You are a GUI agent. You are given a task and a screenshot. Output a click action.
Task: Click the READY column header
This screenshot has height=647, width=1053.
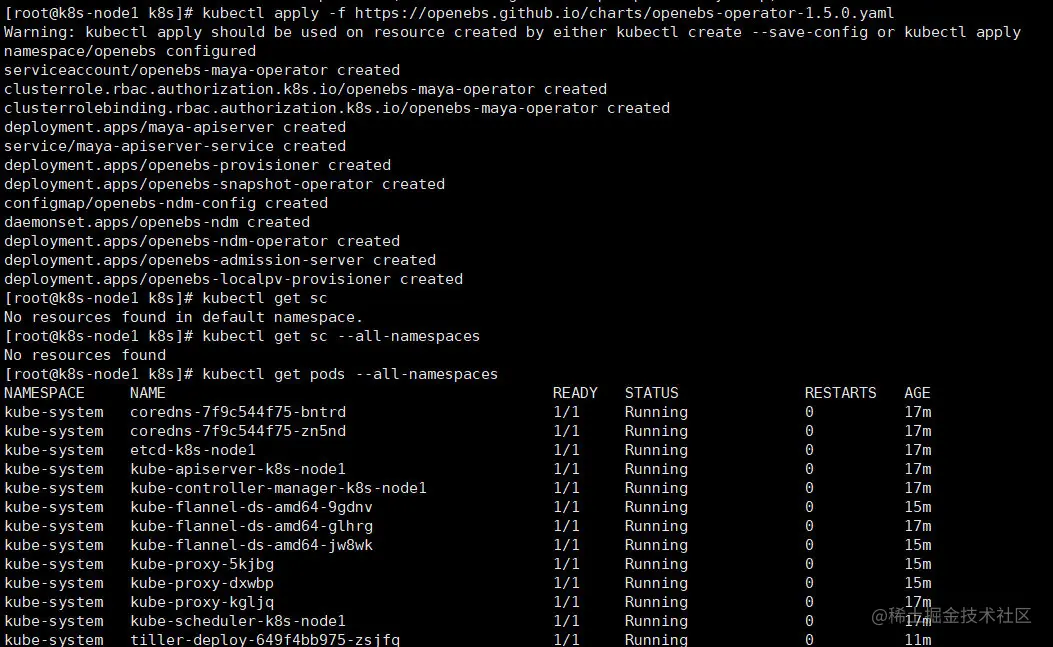coord(575,394)
